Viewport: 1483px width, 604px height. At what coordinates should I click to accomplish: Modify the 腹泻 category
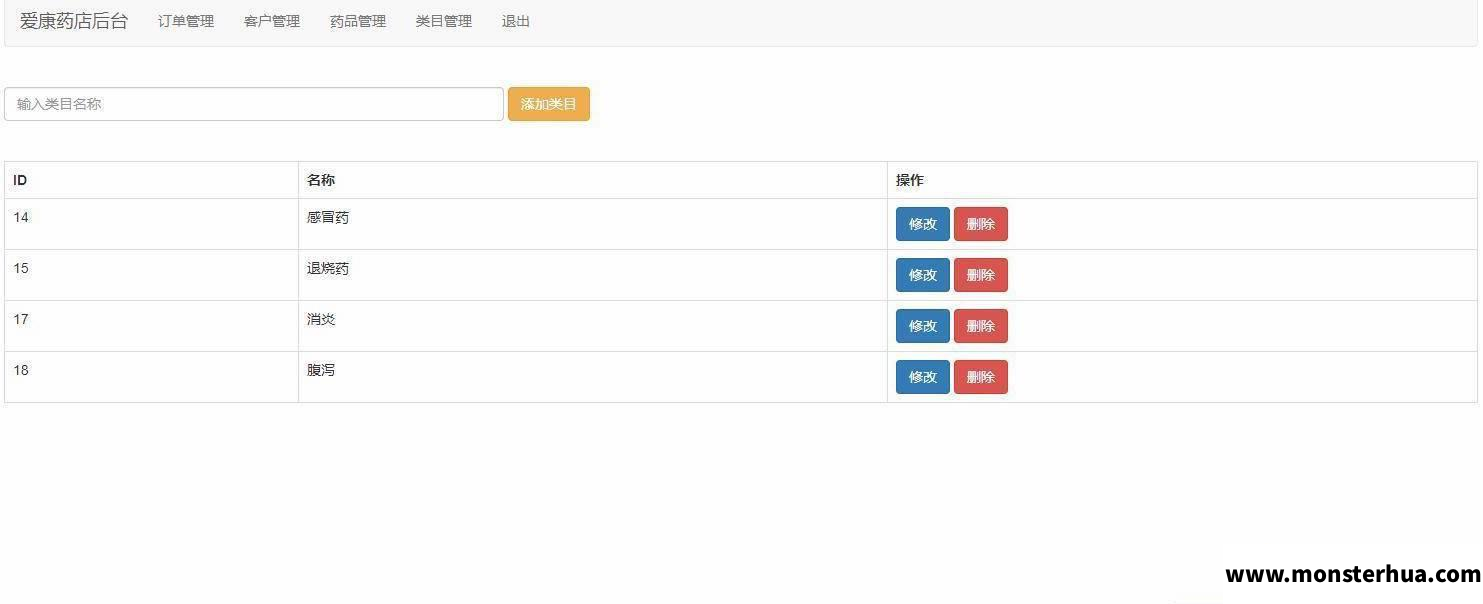922,377
